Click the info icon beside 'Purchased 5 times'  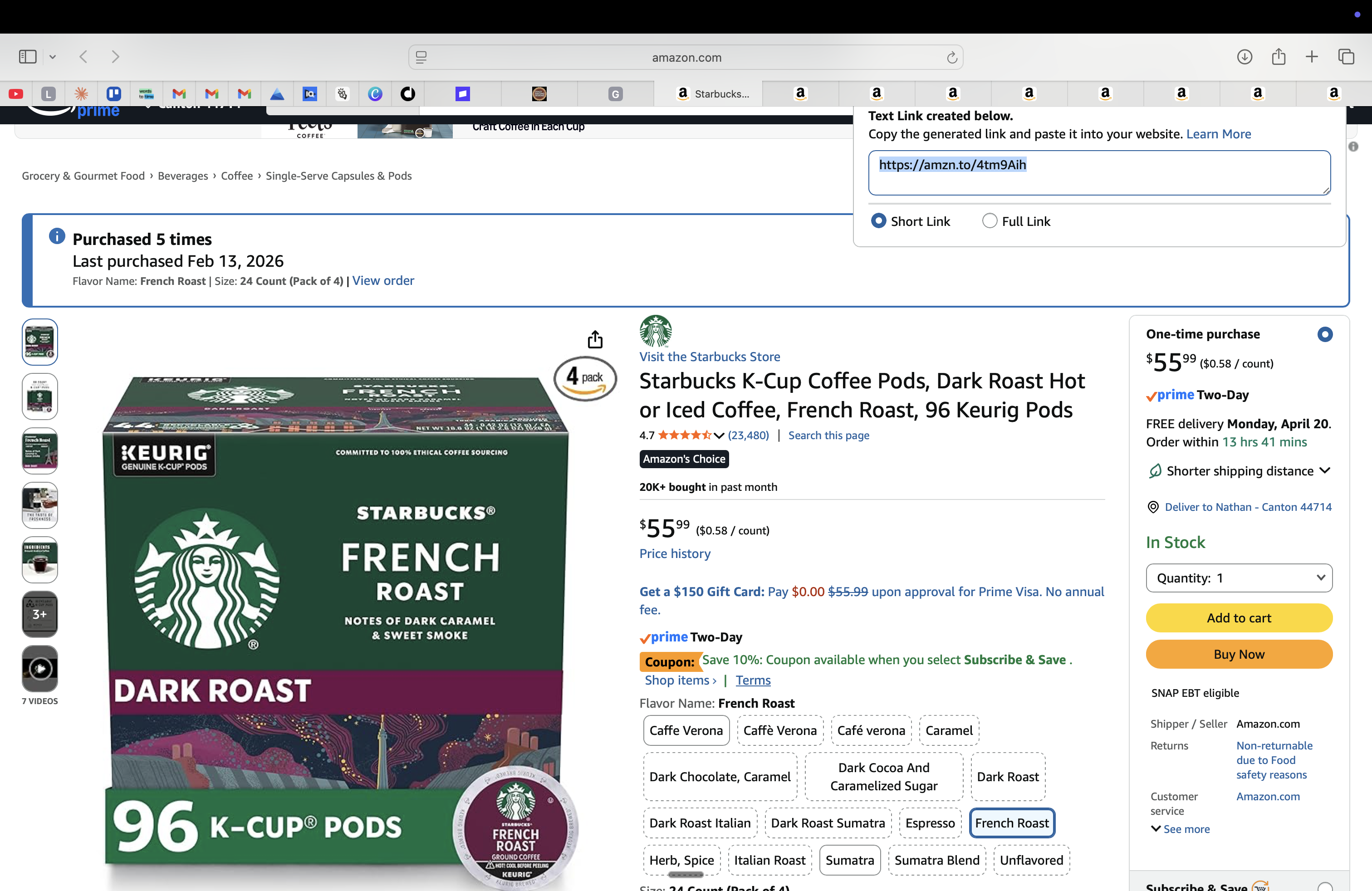click(57, 236)
